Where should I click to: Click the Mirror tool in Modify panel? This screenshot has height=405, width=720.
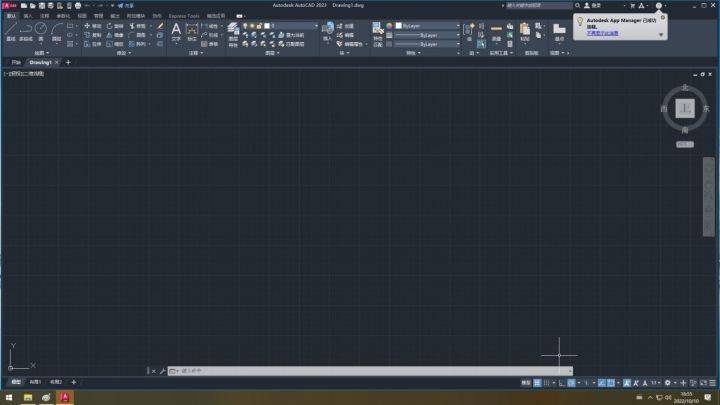pyautogui.click(x=115, y=35)
